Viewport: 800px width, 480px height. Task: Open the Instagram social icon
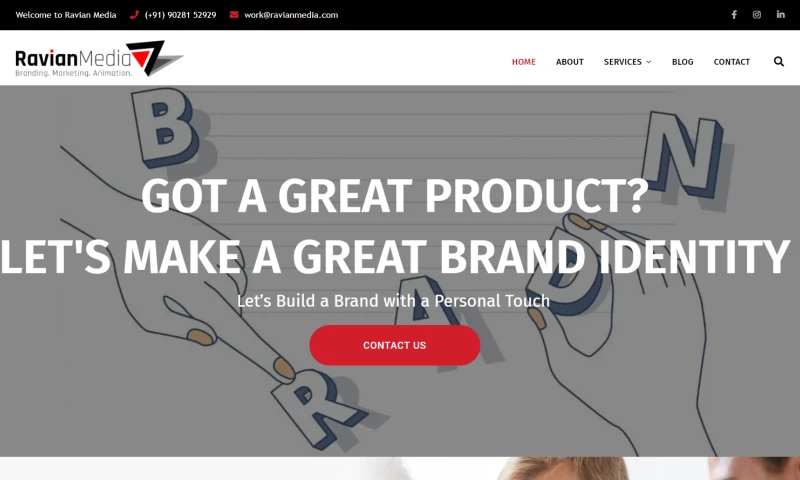pyautogui.click(x=757, y=15)
